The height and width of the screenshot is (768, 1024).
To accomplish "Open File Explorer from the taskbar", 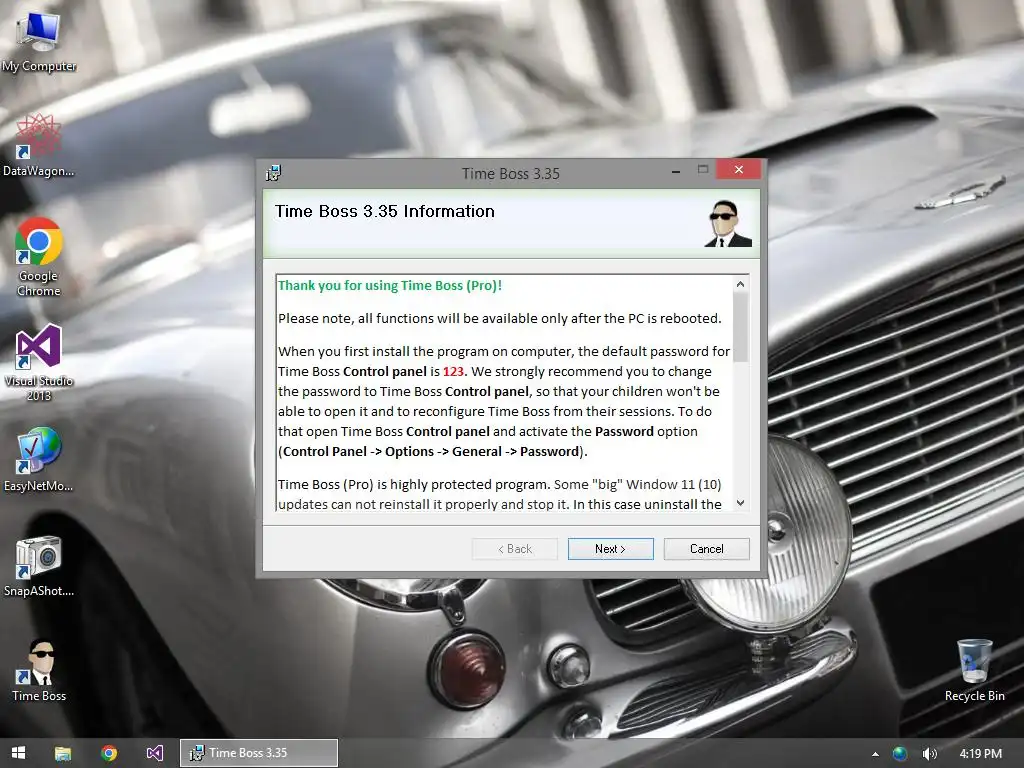I will point(63,753).
